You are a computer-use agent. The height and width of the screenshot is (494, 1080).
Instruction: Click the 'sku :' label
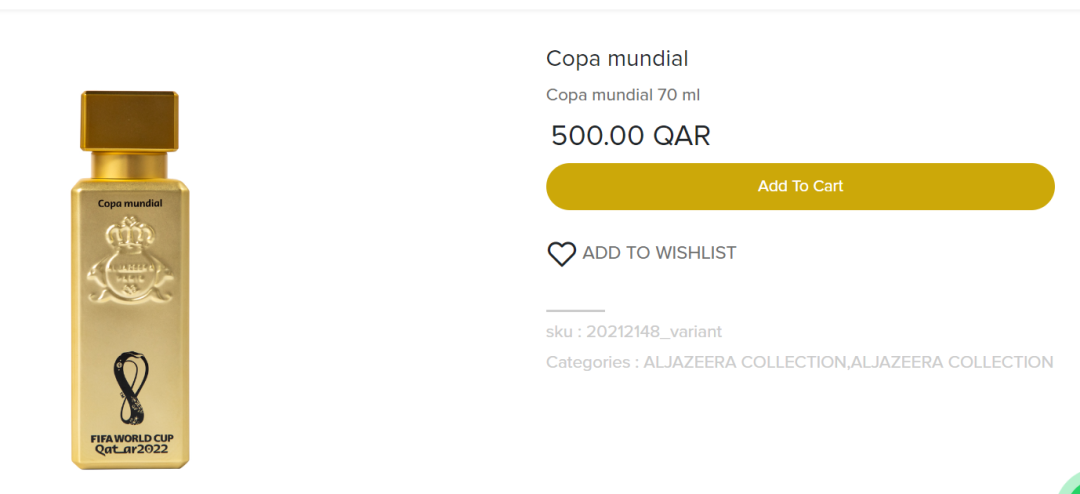point(563,331)
